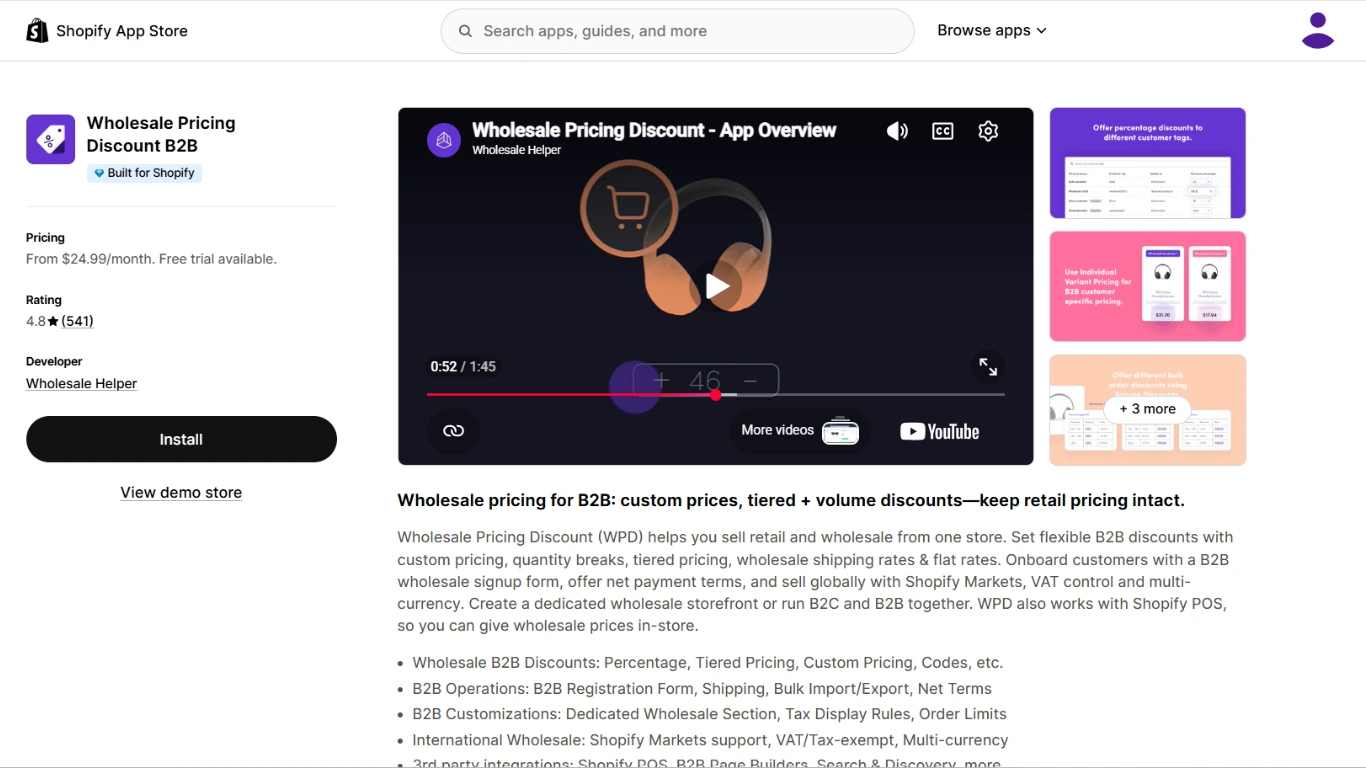1366x768 pixels.
Task: Open the video on YouTube
Action: coord(940,432)
